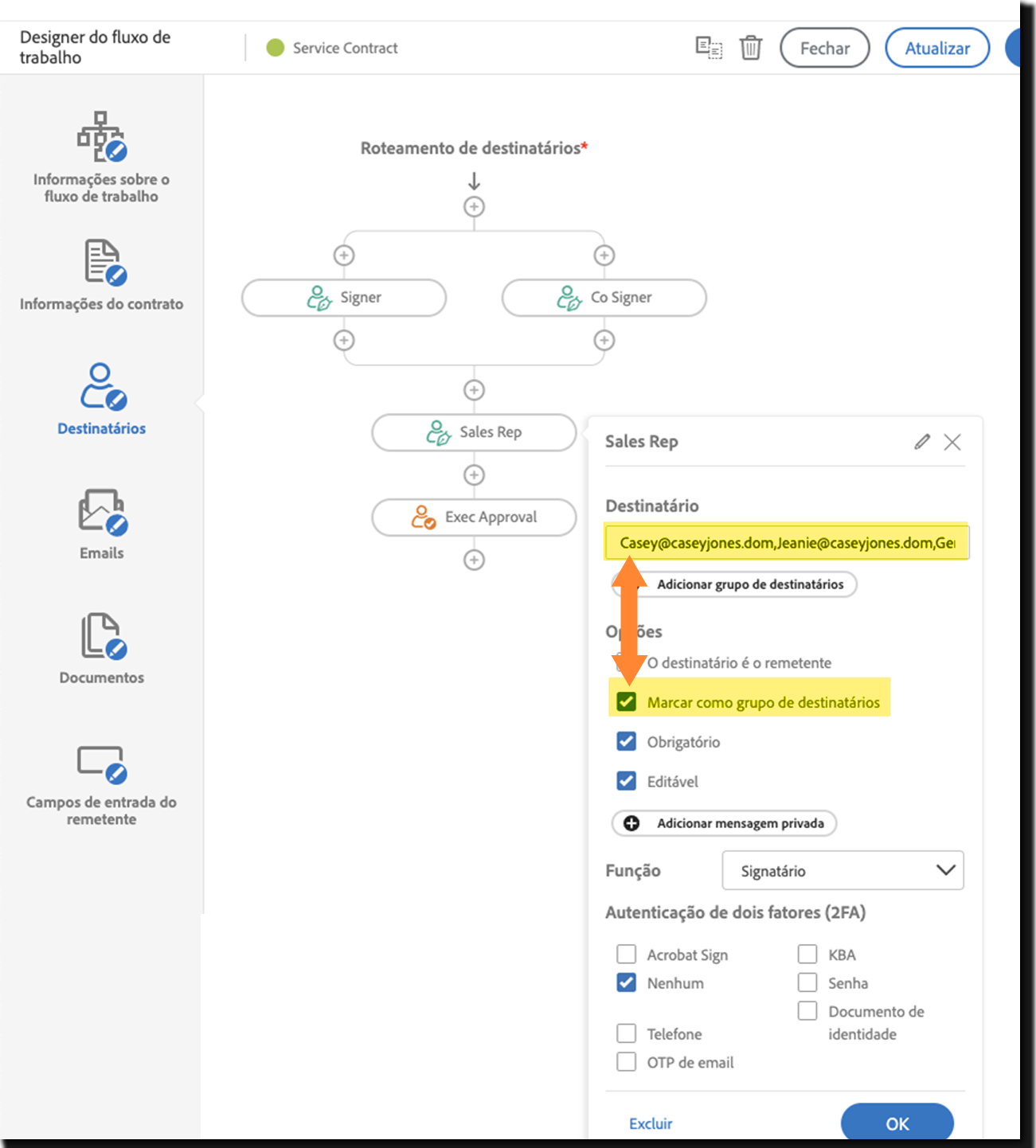1036x1148 pixels.
Task: Enable the Telefone authentication checkbox
Action: point(626,1033)
